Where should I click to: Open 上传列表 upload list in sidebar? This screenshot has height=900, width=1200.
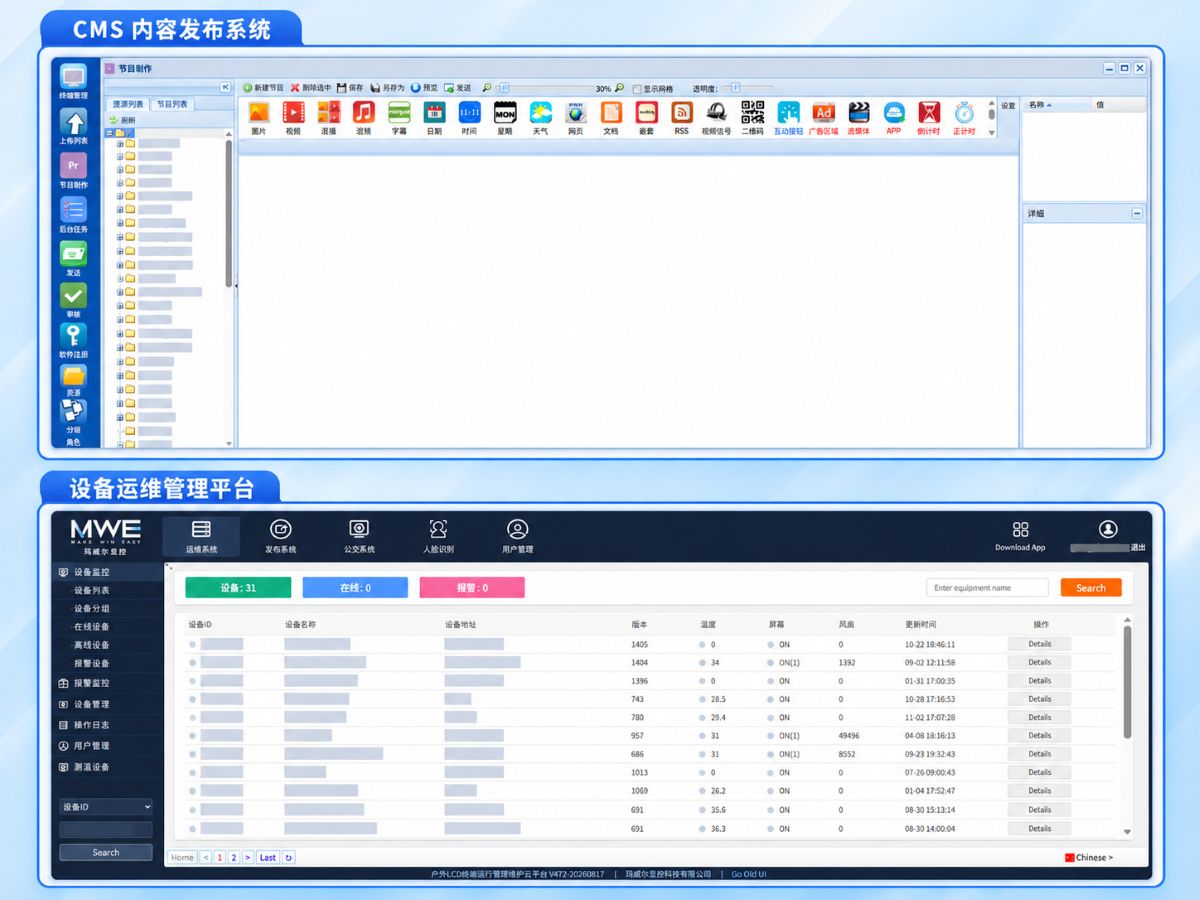(73, 127)
